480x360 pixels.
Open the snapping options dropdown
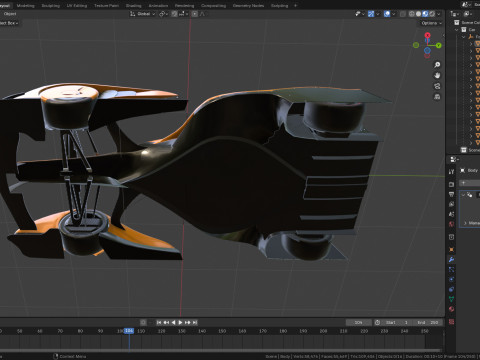[x=183, y=14]
